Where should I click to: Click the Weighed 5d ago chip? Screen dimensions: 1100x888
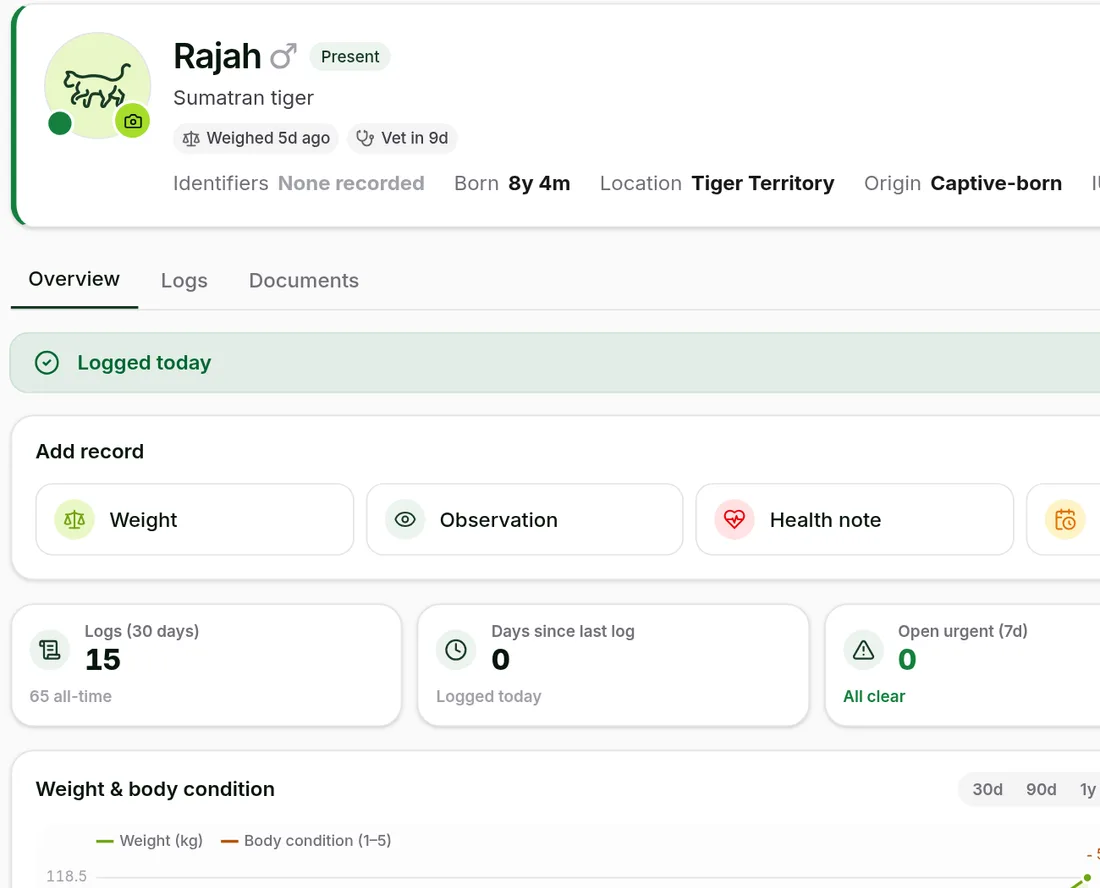256,138
